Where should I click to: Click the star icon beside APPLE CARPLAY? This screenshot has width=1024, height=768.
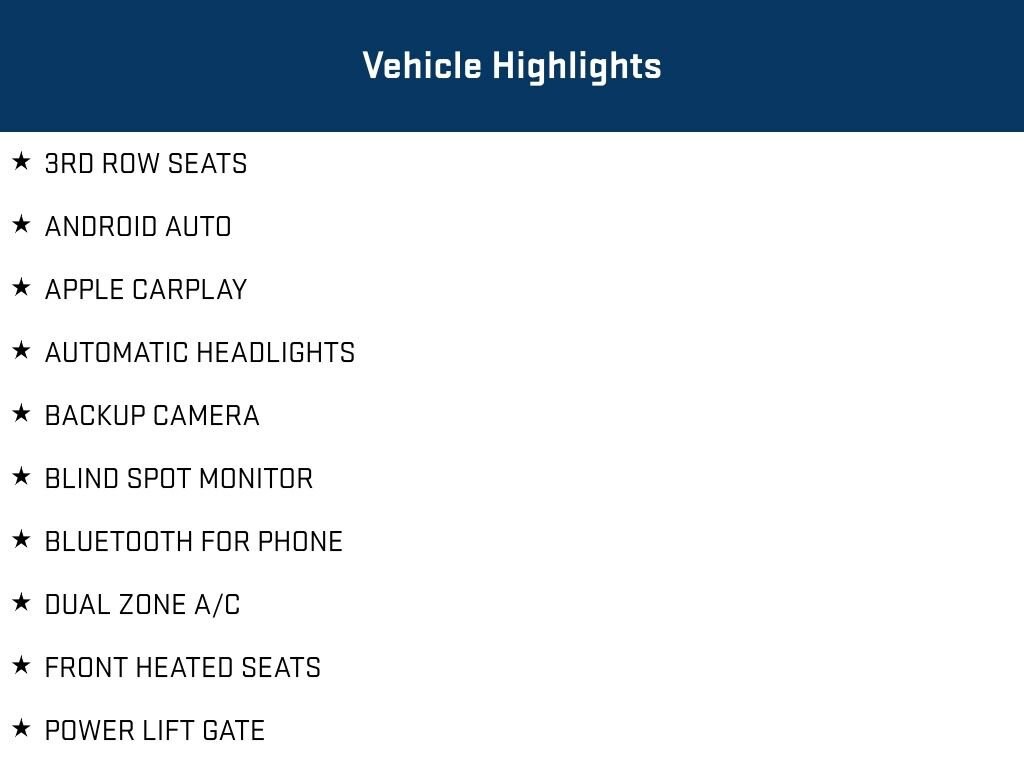tap(21, 288)
